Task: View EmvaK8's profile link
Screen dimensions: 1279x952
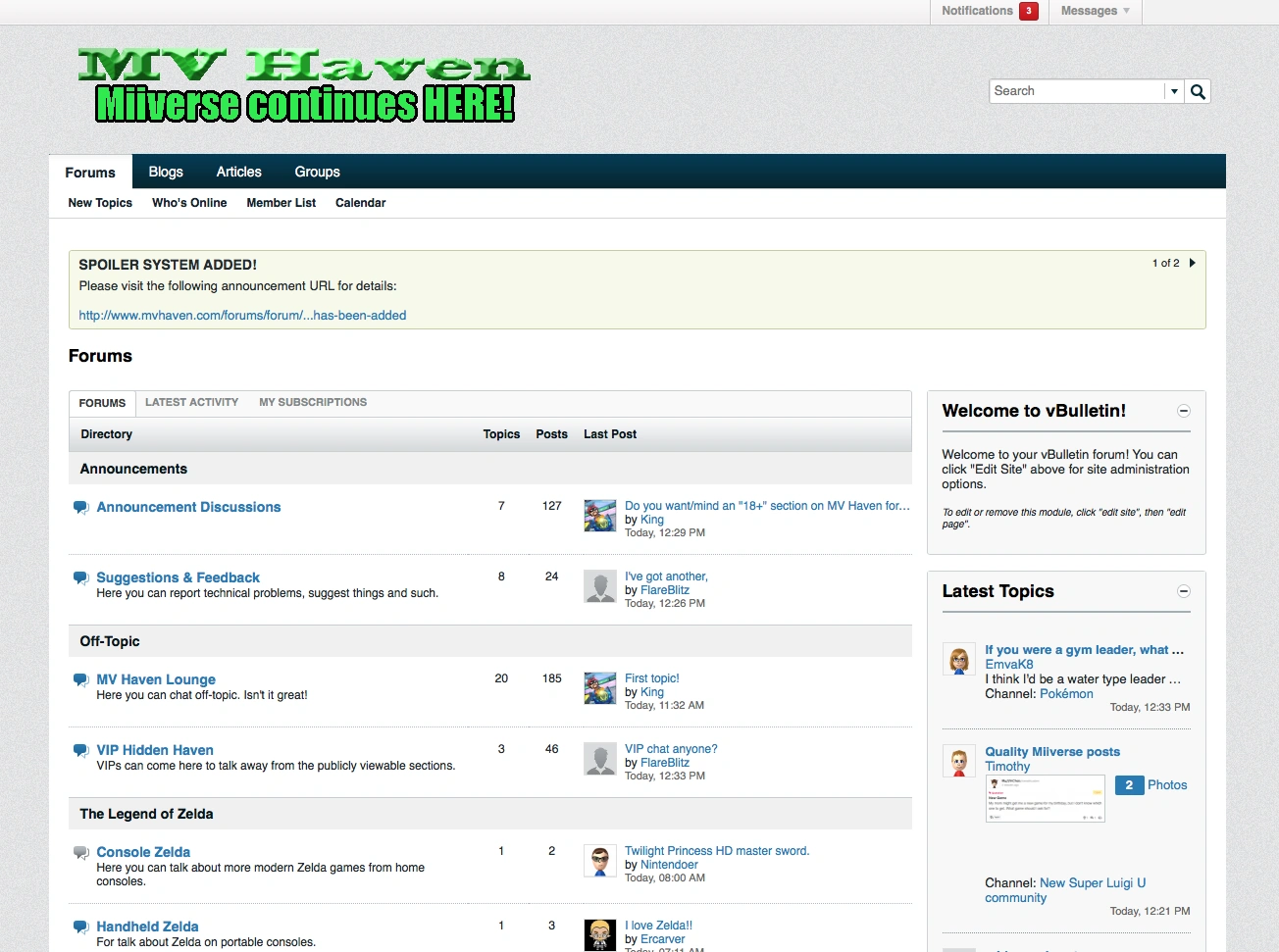Action: tap(1009, 665)
